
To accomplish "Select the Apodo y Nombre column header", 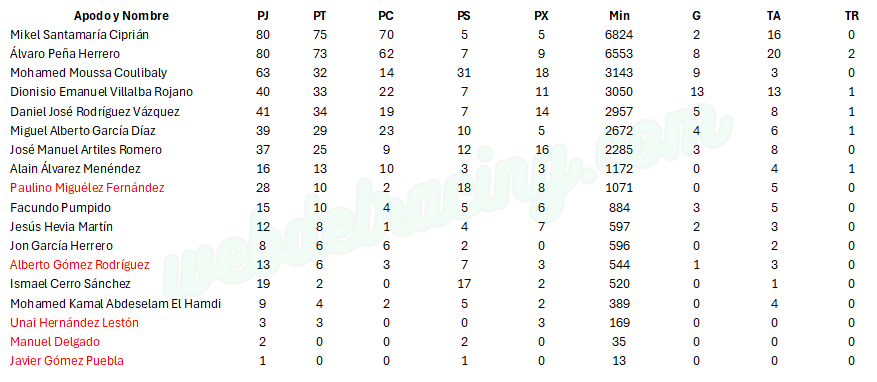I will pos(121,16).
